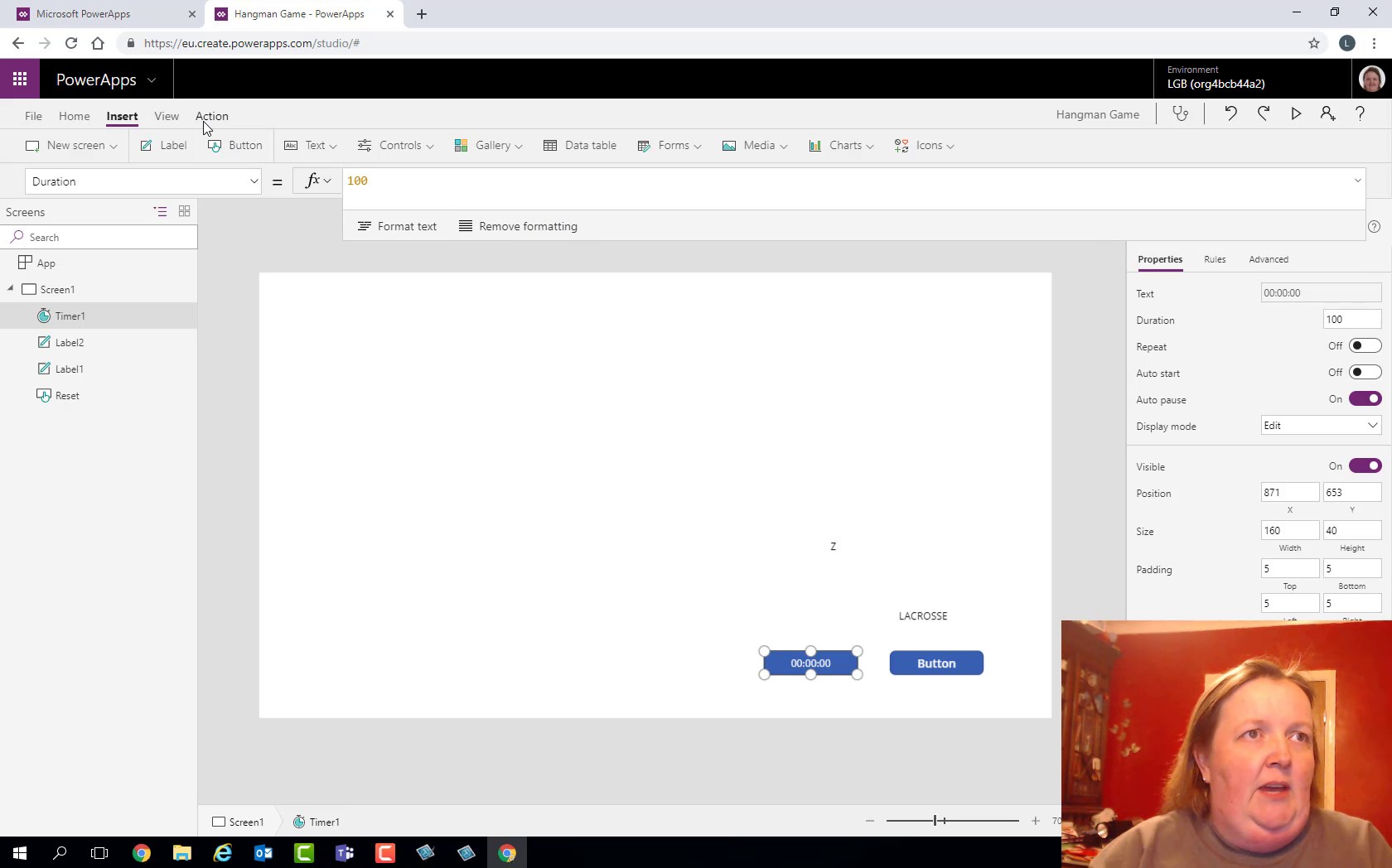Image resolution: width=1392 pixels, height=868 pixels.
Task: Open Microsoft Teams from taskbar
Action: point(345,852)
